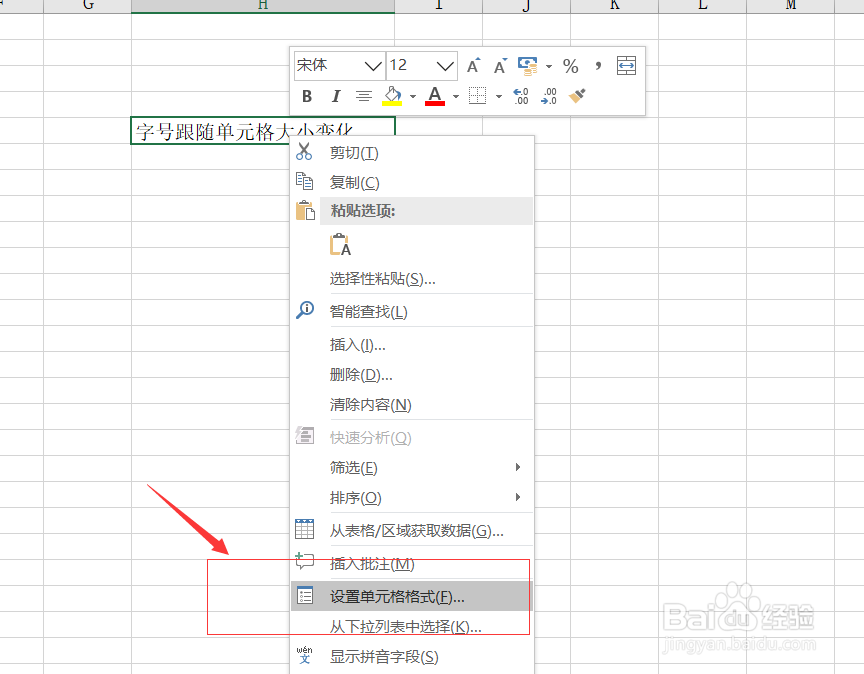864x674 pixels.
Task: Toggle italic formatting with the I icon
Action: [x=335, y=96]
